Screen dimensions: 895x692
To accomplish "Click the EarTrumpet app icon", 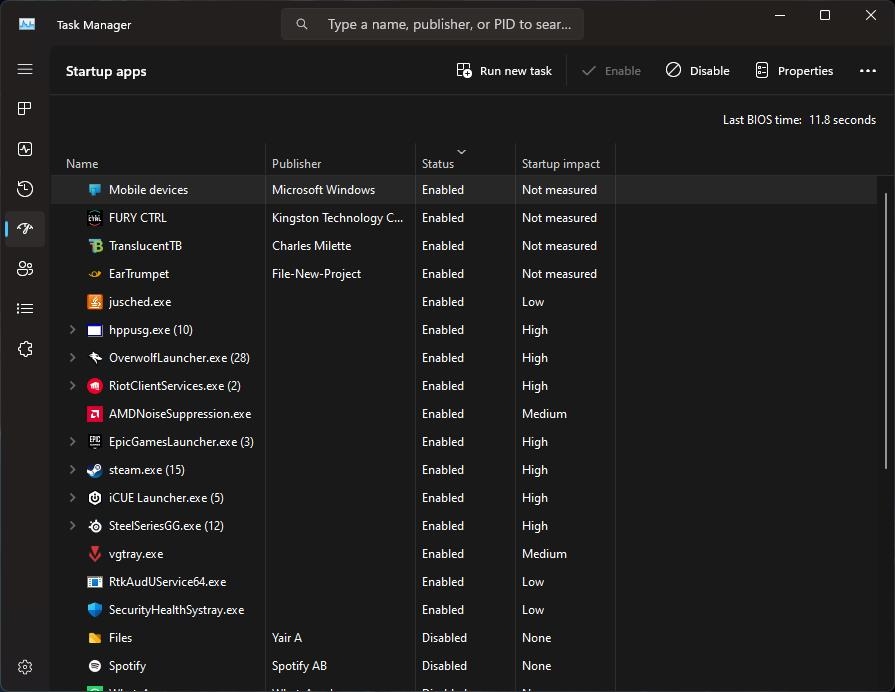I will (95, 273).
